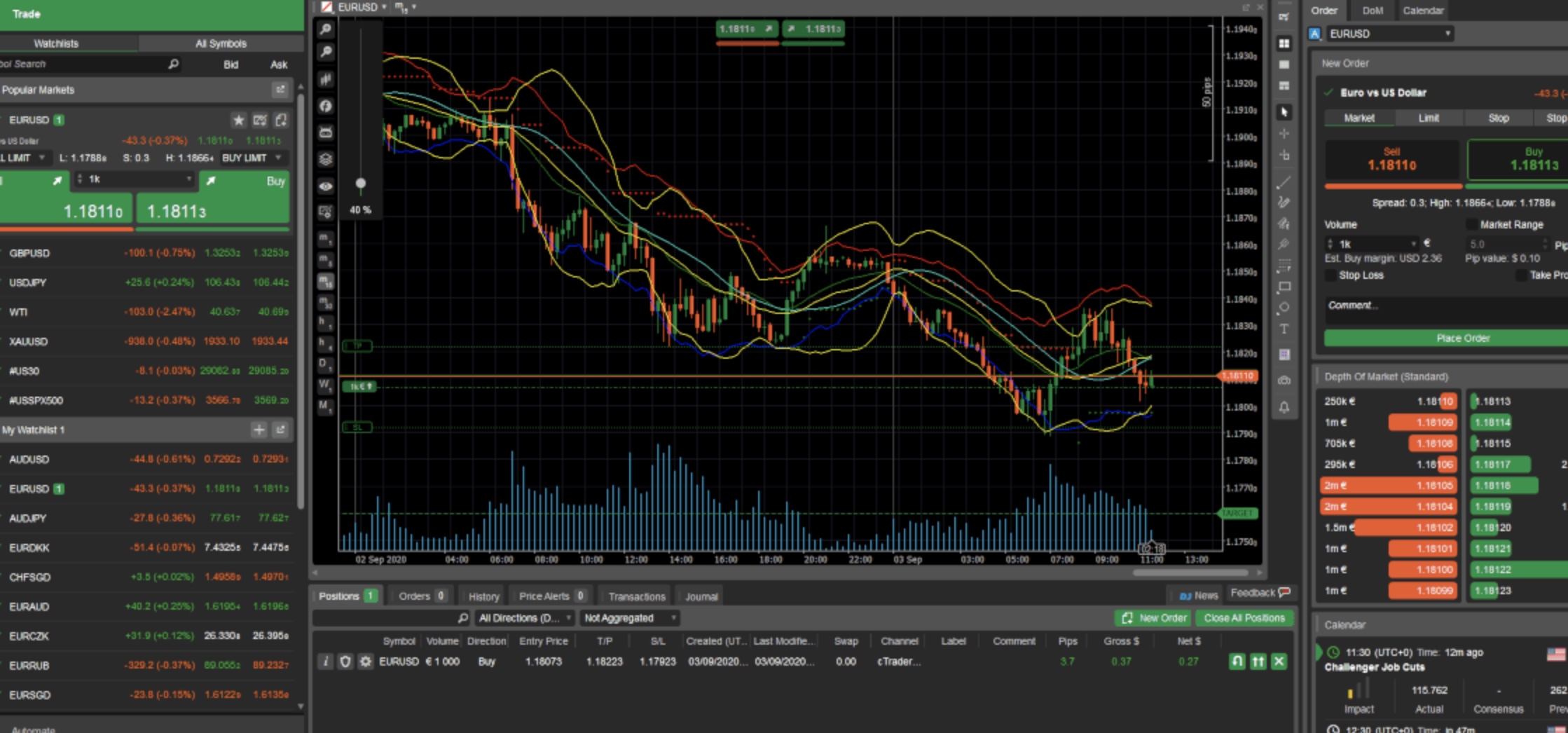Toggle chart object visibility eye icon

(326, 186)
